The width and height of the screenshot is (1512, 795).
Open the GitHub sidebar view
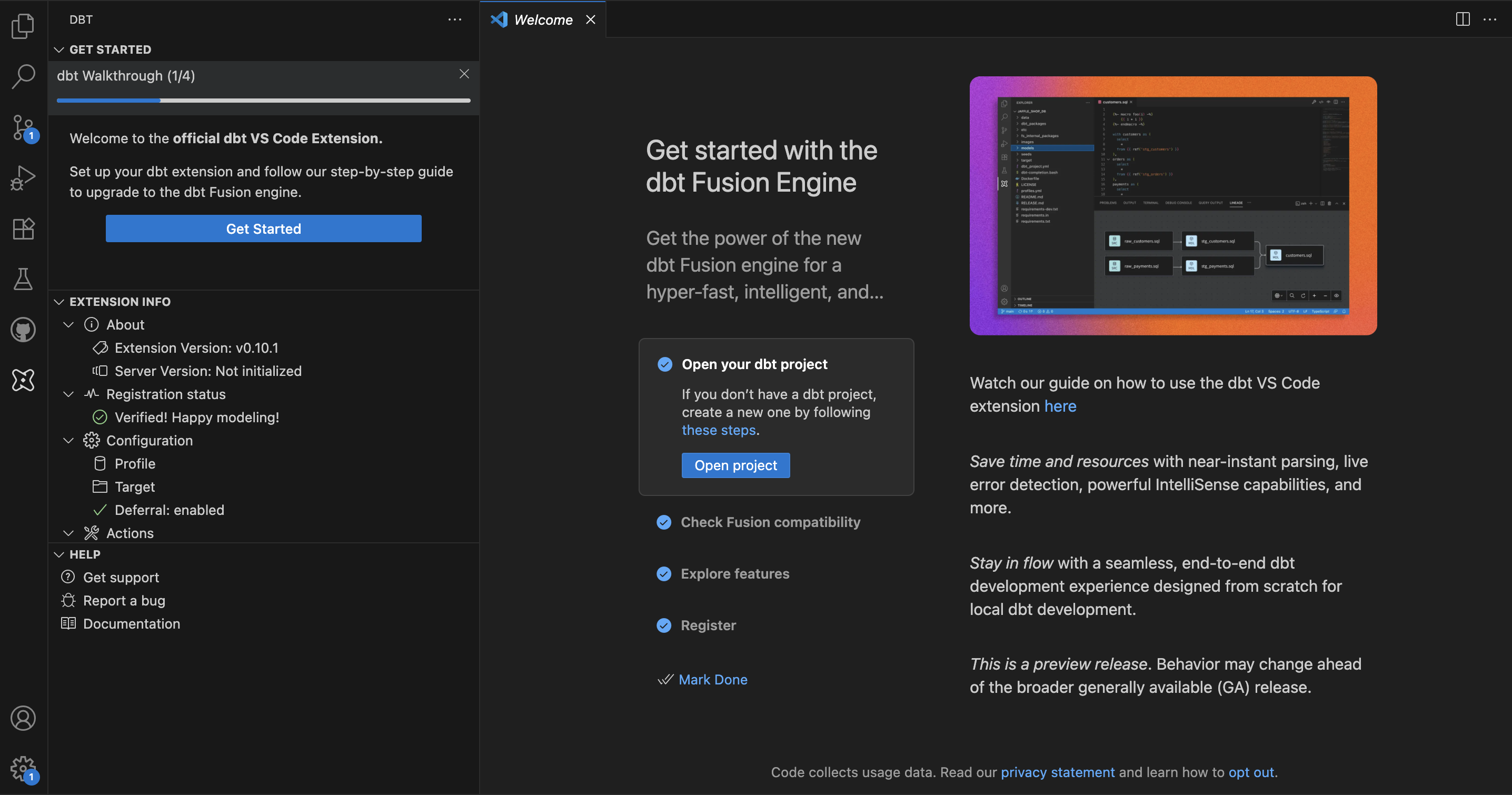(x=23, y=330)
